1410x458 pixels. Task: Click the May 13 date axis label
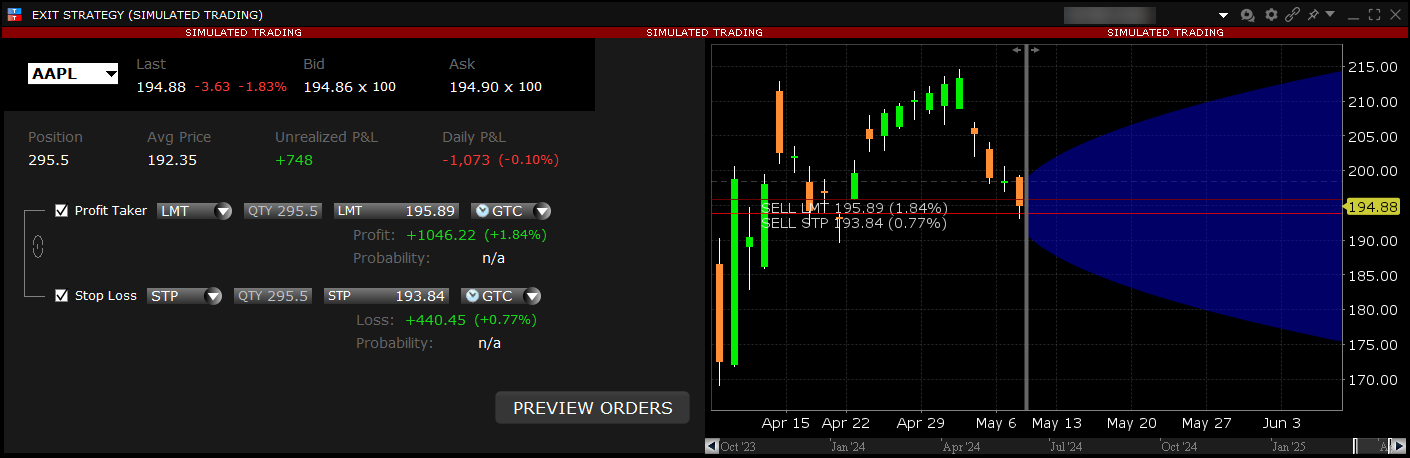[1057, 423]
